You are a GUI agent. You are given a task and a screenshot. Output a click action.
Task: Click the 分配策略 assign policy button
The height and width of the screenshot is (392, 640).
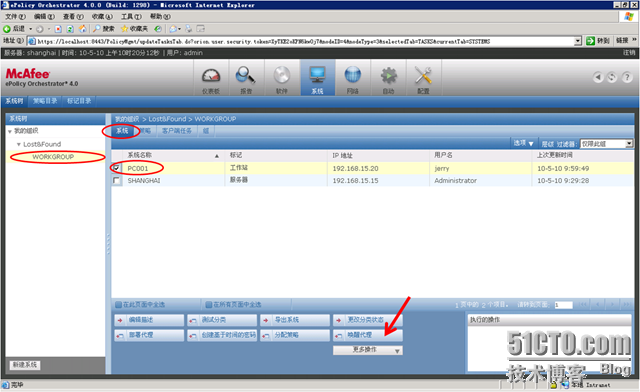click(x=295, y=335)
